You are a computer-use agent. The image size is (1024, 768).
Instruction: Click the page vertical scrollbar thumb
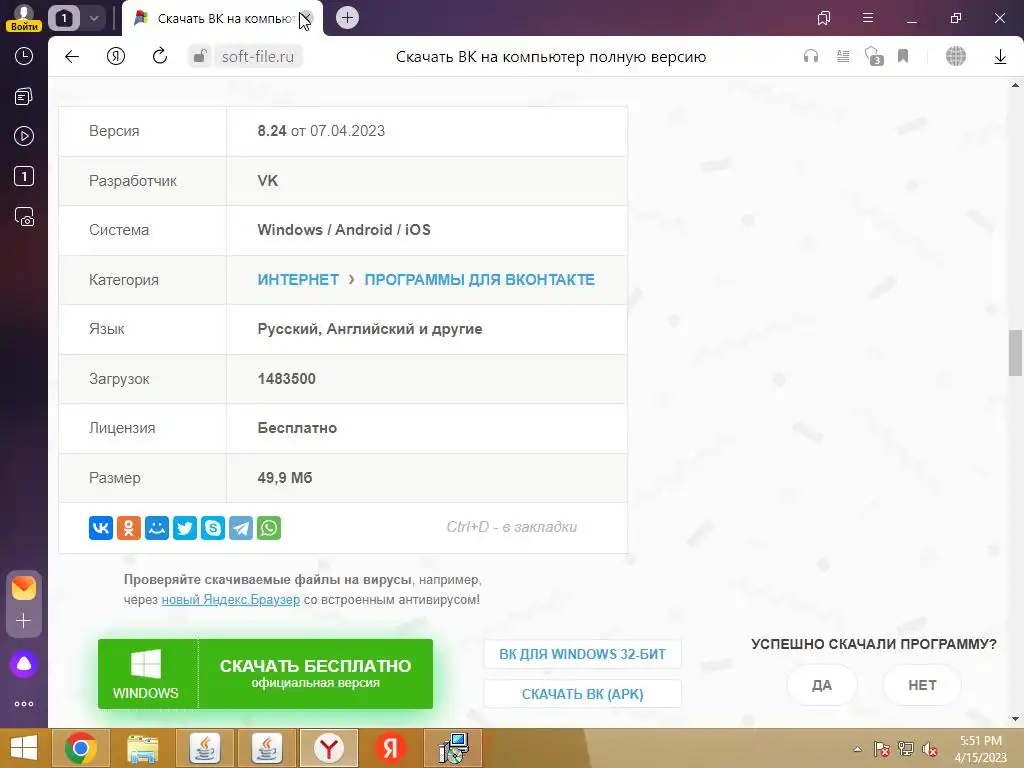tap(1015, 353)
